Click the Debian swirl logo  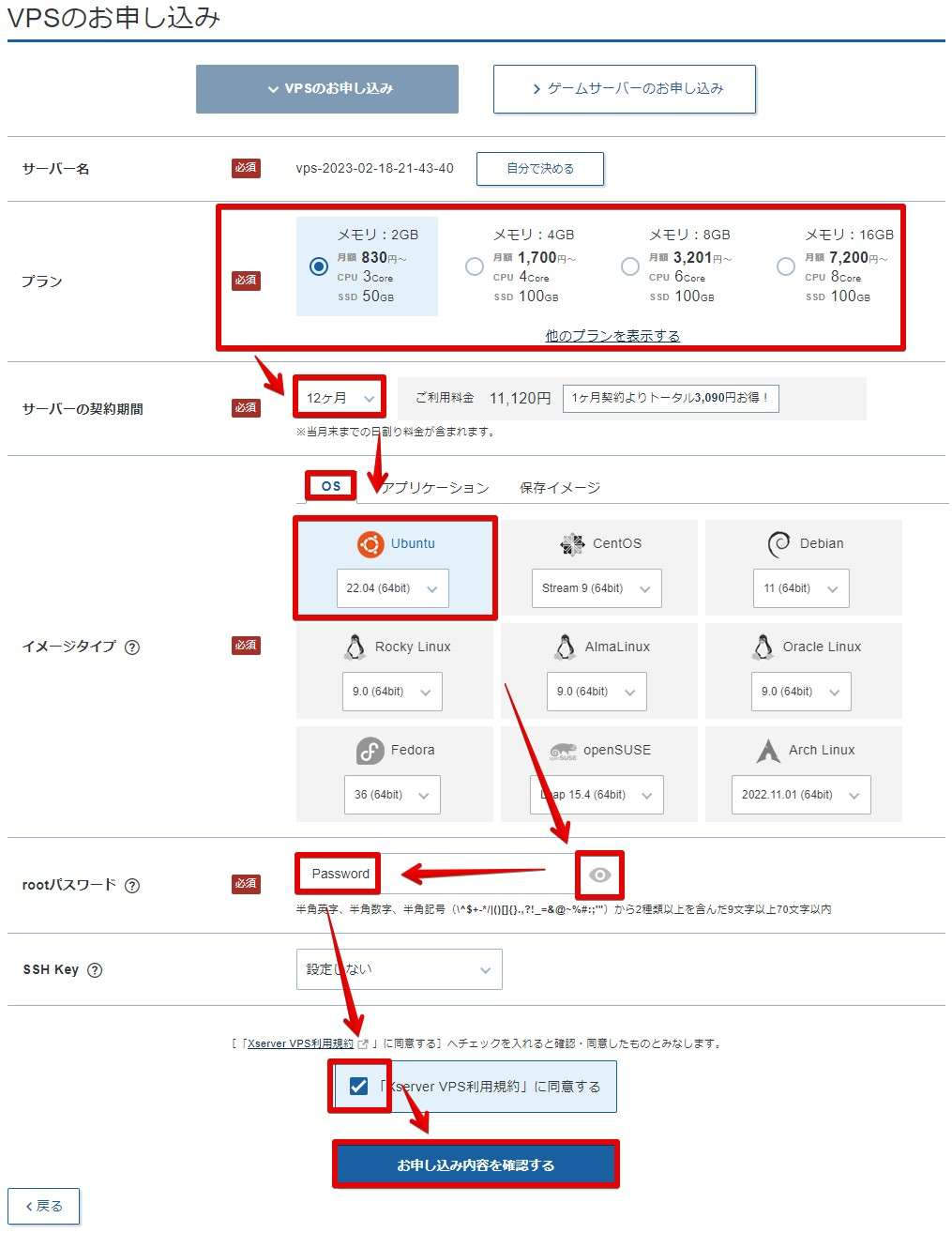778,544
